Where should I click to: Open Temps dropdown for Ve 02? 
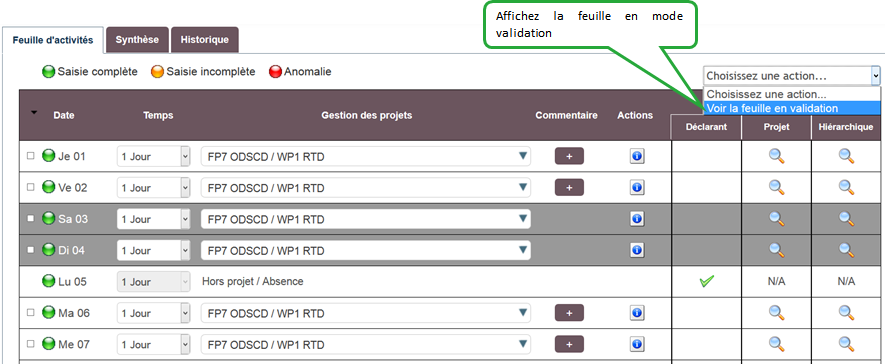tap(154, 187)
